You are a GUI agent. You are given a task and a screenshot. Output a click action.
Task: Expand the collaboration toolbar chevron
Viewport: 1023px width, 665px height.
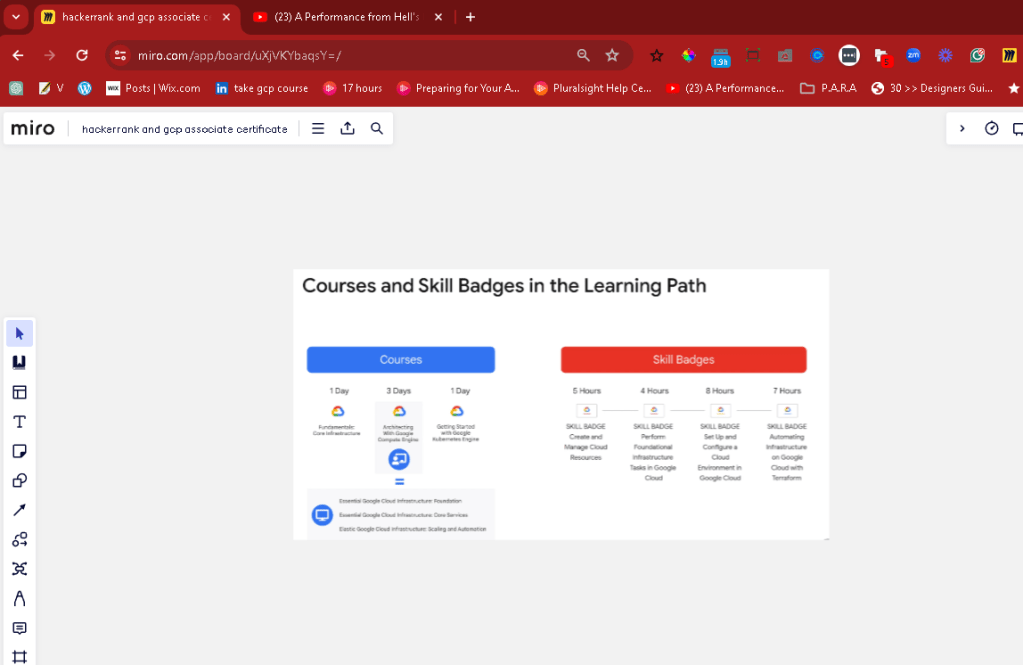[x=962, y=129]
